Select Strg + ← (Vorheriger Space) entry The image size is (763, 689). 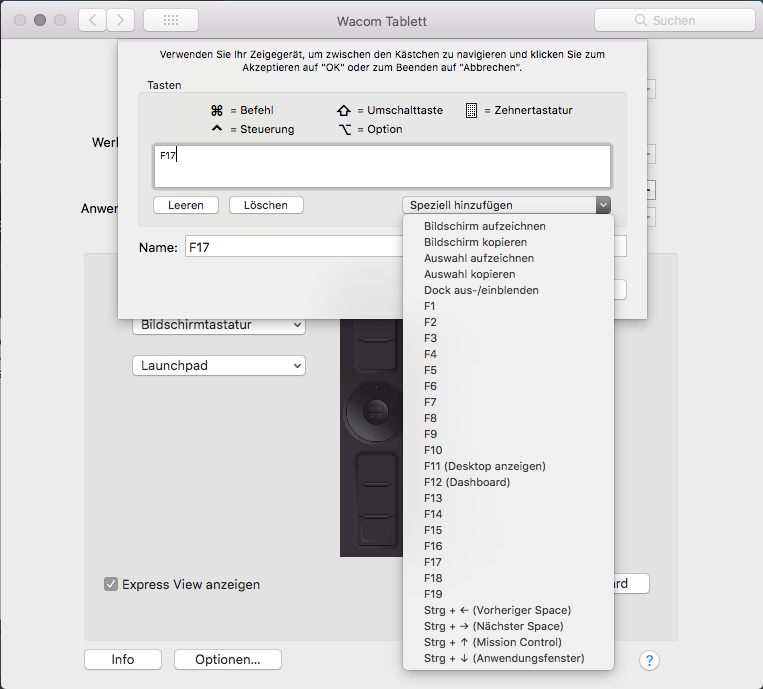tap(509, 611)
